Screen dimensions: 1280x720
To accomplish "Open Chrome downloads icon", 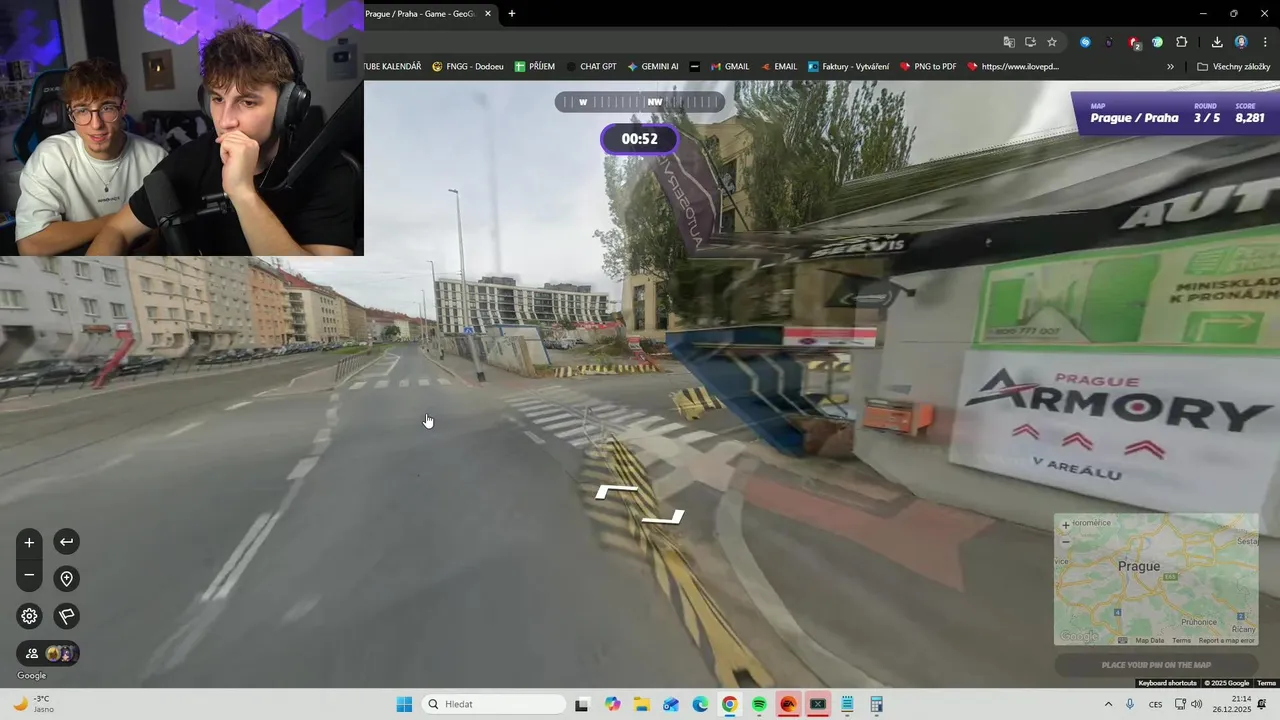I will click(1217, 42).
